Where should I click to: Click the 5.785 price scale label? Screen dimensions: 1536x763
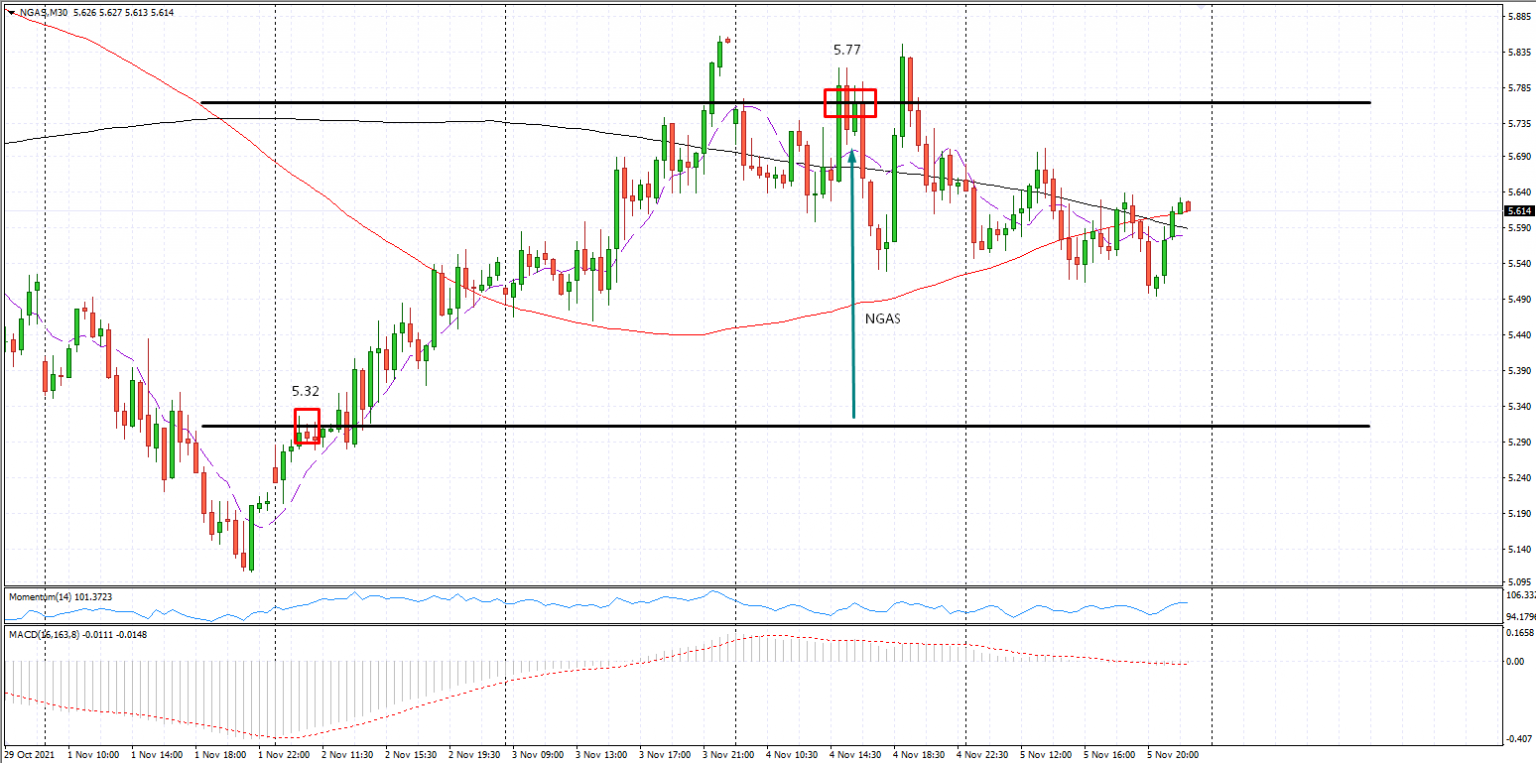1519,88
